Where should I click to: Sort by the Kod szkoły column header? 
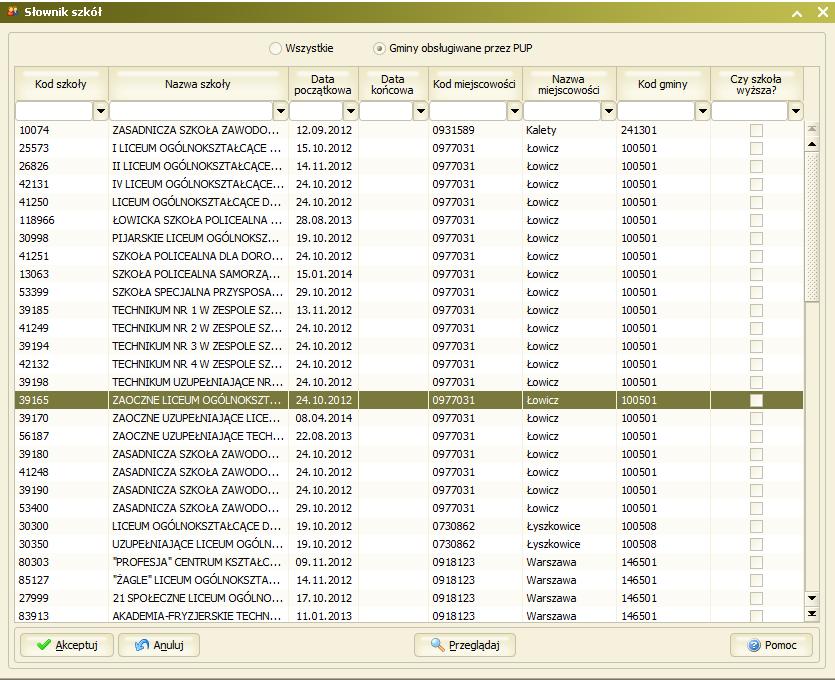(61, 84)
